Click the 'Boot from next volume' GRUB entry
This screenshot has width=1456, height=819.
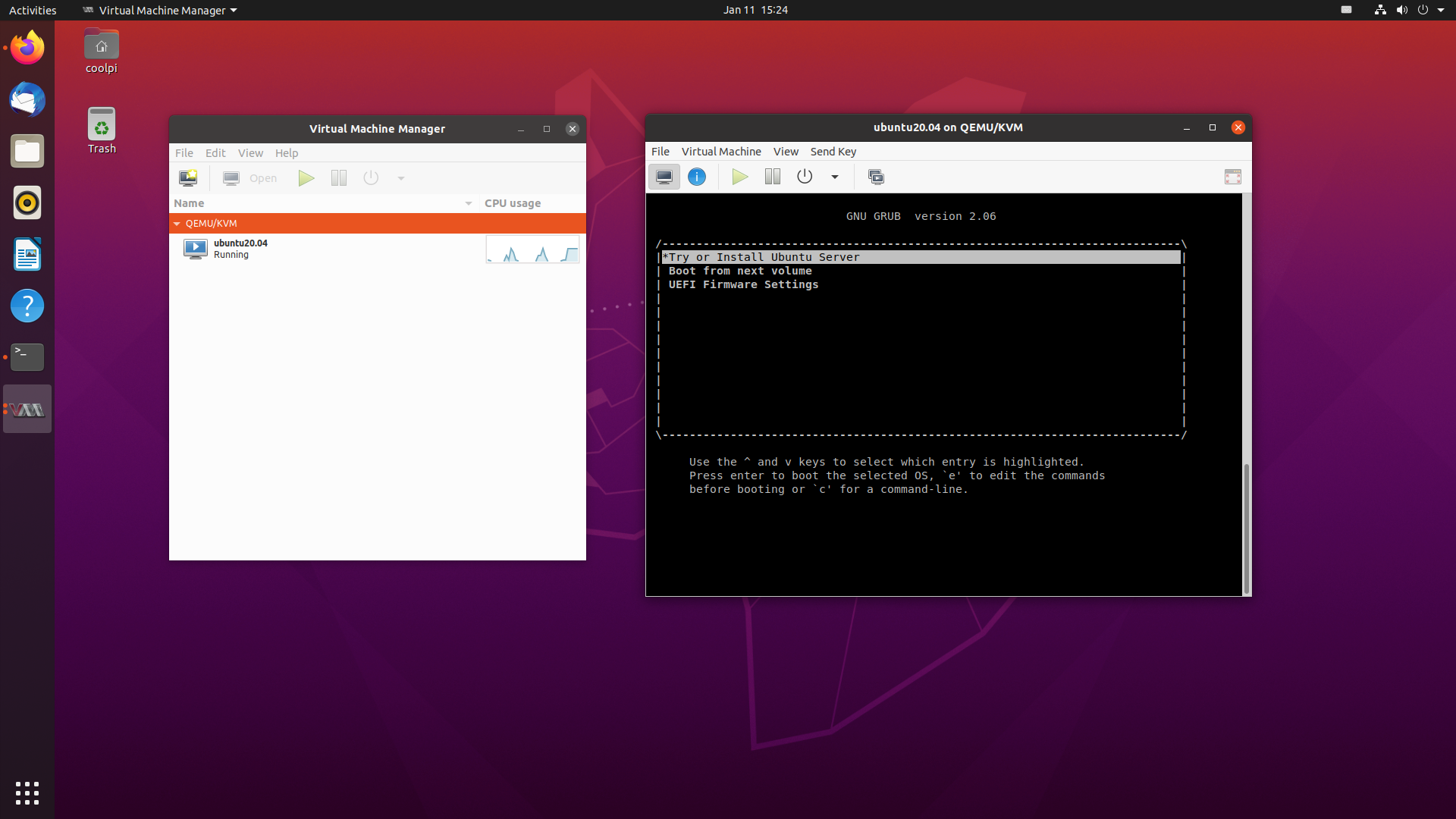coord(740,271)
